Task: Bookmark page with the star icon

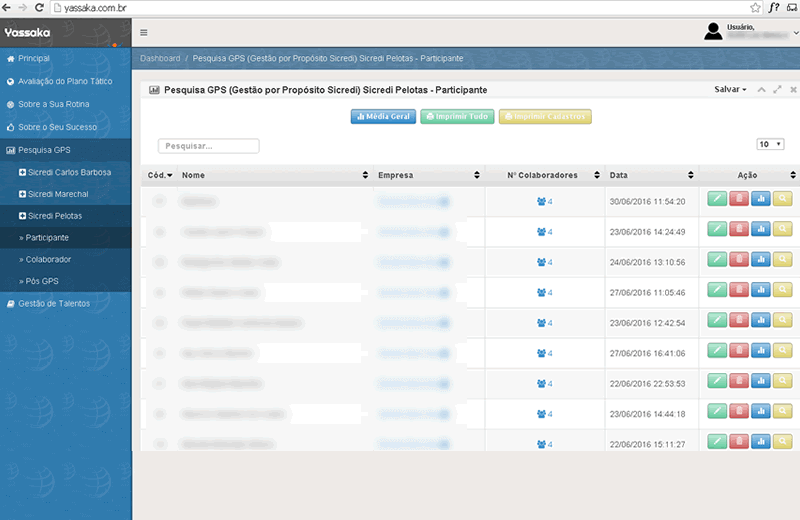Action: [755, 8]
